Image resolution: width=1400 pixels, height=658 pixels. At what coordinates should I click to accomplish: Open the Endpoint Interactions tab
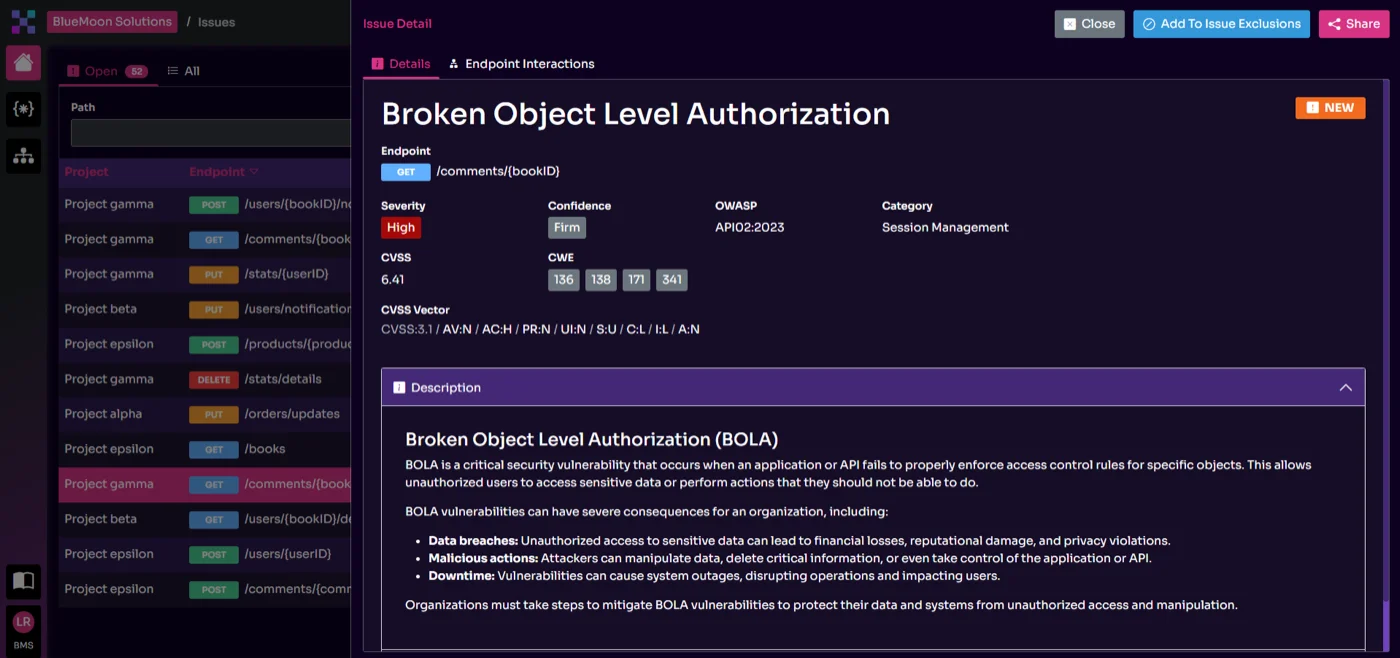coord(521,63)
